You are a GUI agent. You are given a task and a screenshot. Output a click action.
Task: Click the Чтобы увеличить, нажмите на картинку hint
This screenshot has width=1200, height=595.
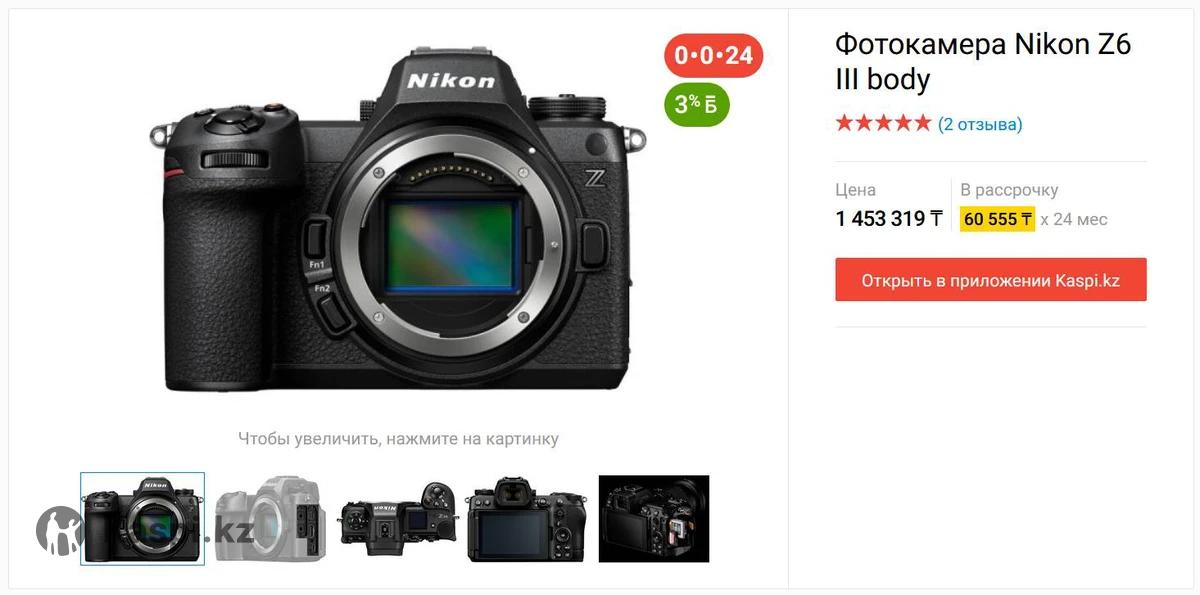(398, 438)
